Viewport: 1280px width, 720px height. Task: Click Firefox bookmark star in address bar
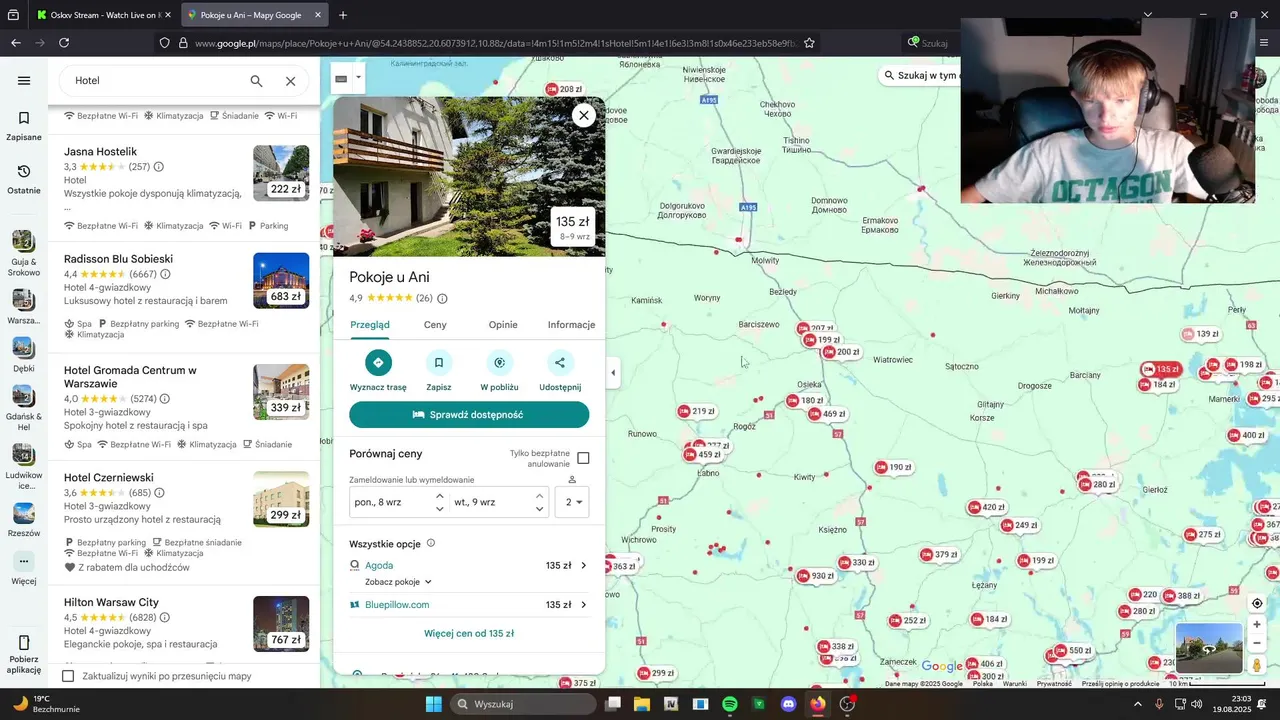[809, 43]
